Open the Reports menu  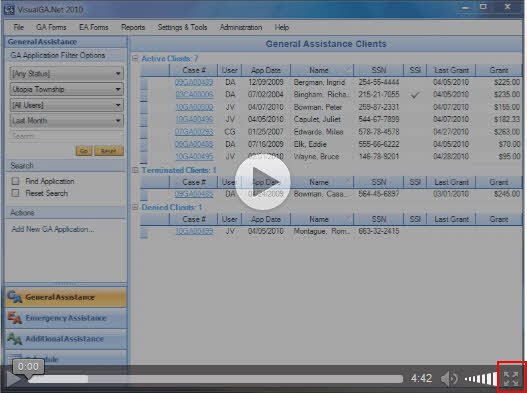(x=133, y=27)
